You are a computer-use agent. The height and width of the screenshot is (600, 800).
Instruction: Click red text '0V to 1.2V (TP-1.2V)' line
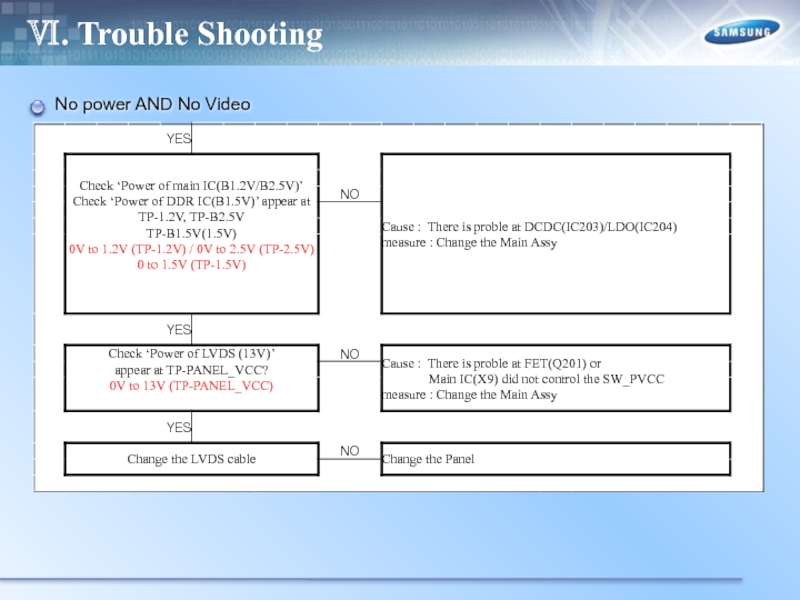point(191,249)
